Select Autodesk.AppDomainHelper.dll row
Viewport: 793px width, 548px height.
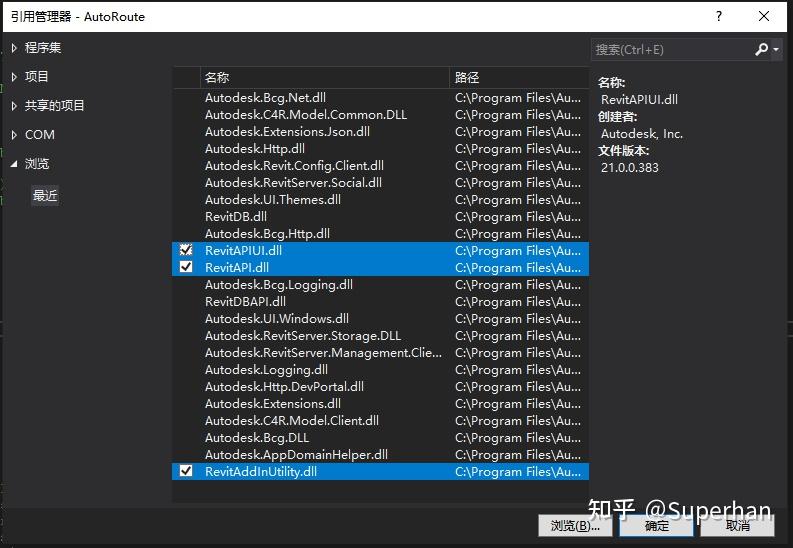380,454
